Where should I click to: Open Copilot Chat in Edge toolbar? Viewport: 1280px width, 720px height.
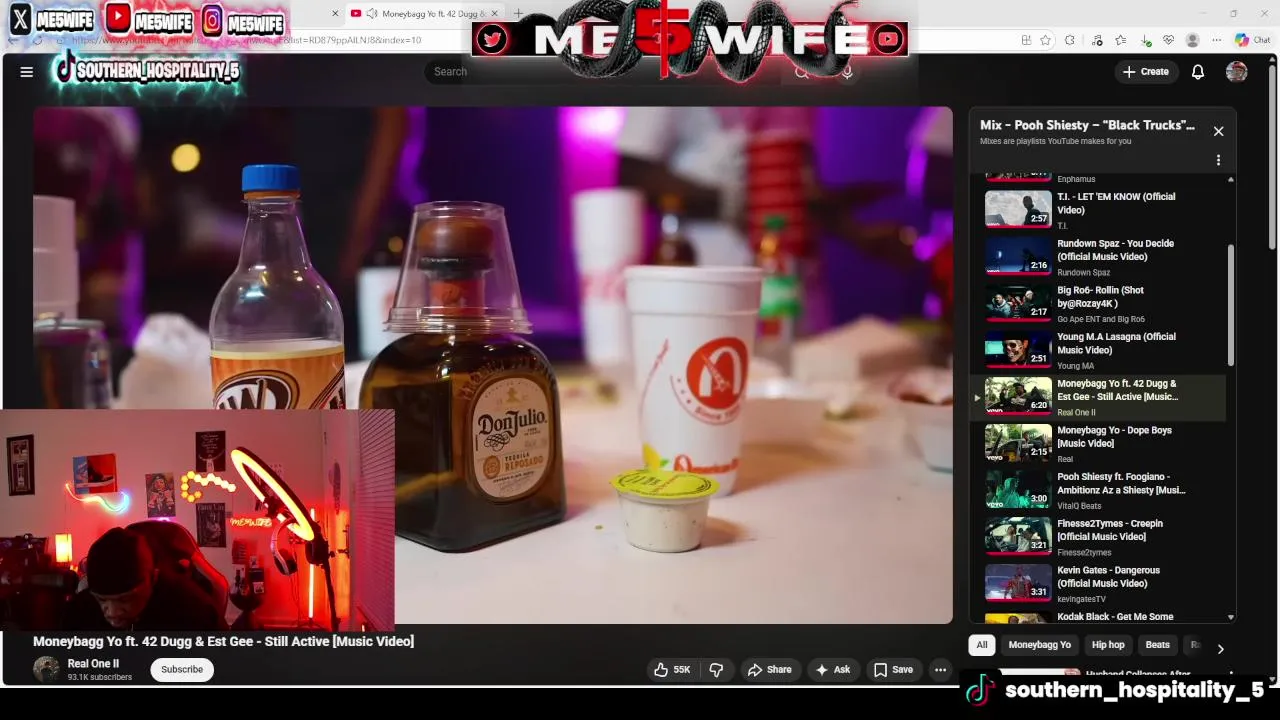(x=1252, y=40)
